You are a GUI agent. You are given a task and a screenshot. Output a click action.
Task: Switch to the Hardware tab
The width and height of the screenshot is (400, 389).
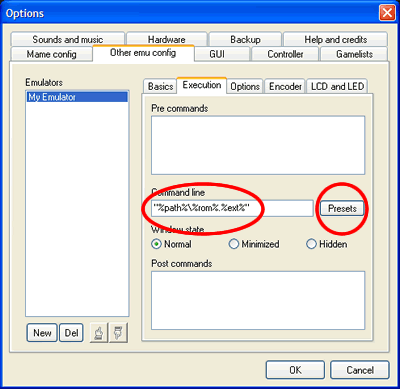point(167,39)
